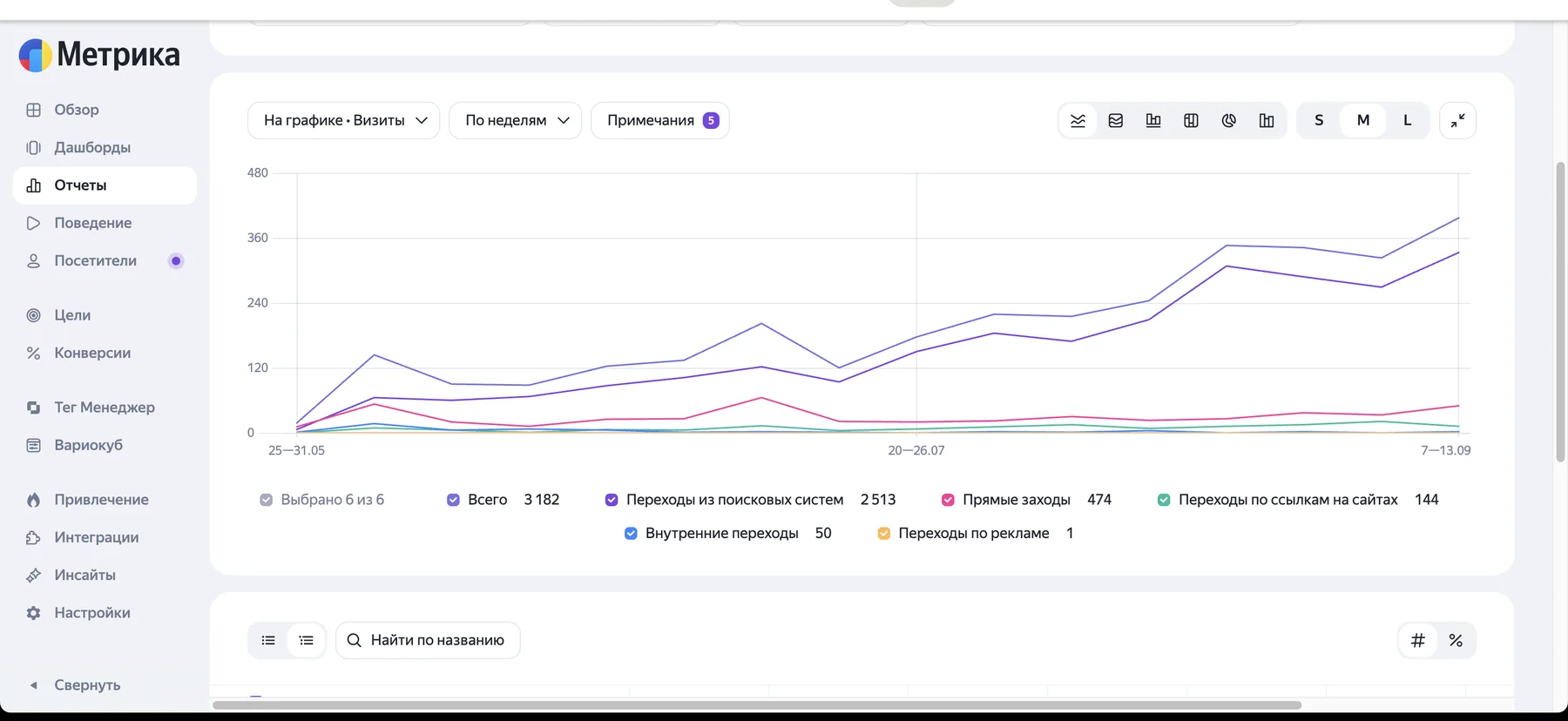Uncheck Переходы из поисковых систем checkbox
Screen dimensions: 1568x721
pyautogui.click(x=612, y=500)
